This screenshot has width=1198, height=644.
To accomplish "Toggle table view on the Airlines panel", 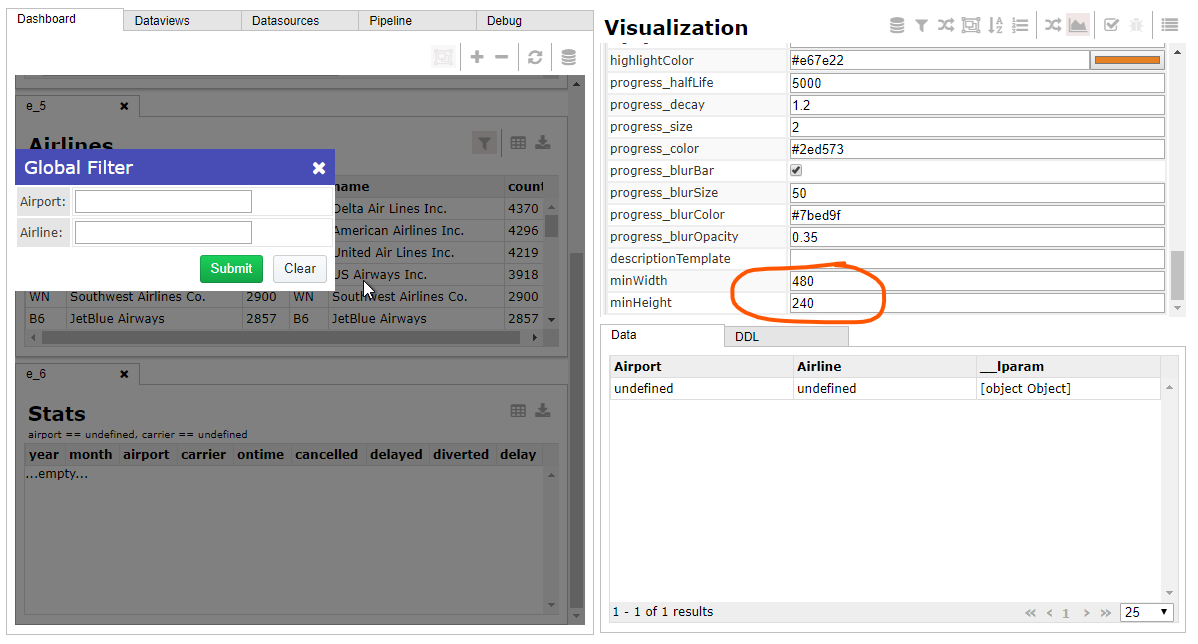I will pyautogui.click(x=518, y=142).
